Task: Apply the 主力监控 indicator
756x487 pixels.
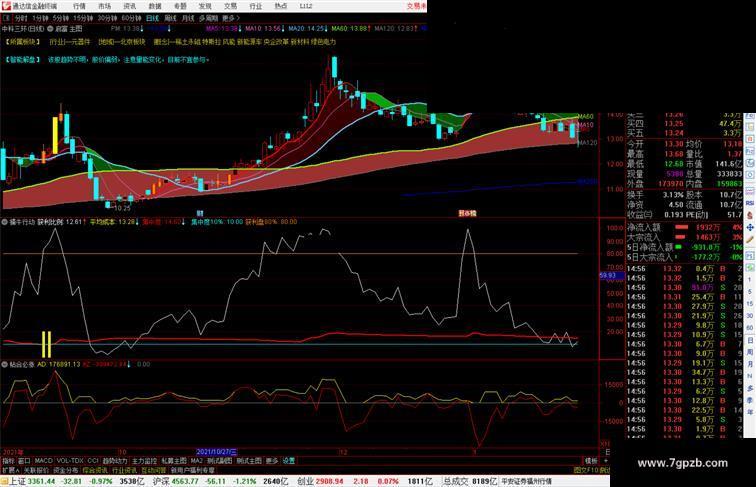Action: point(145,461)
